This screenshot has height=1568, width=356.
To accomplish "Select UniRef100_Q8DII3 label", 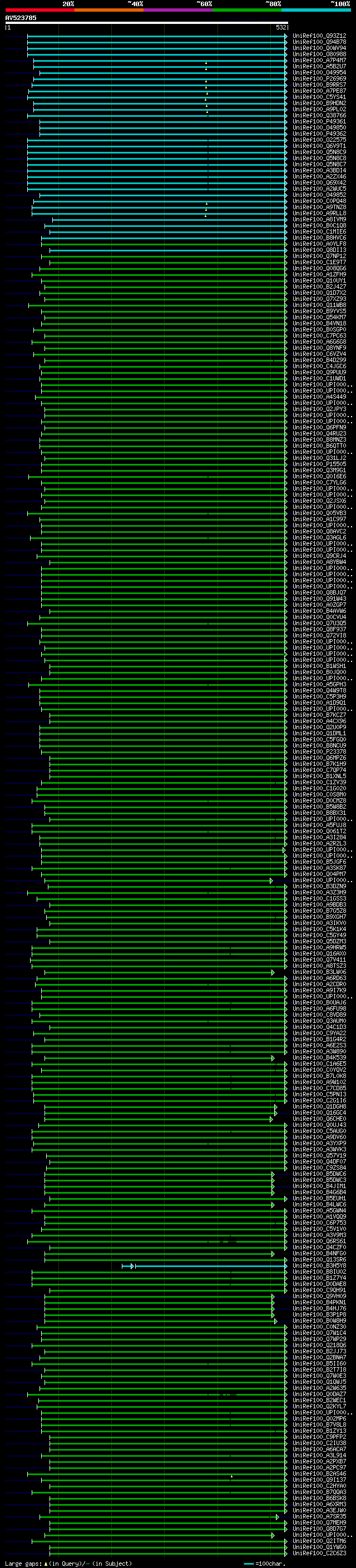I will tap(319, 250).
